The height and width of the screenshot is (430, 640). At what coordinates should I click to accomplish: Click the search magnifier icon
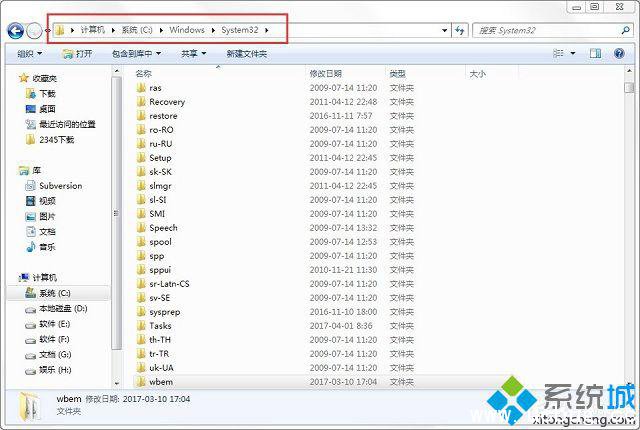(x=625, y=30)
